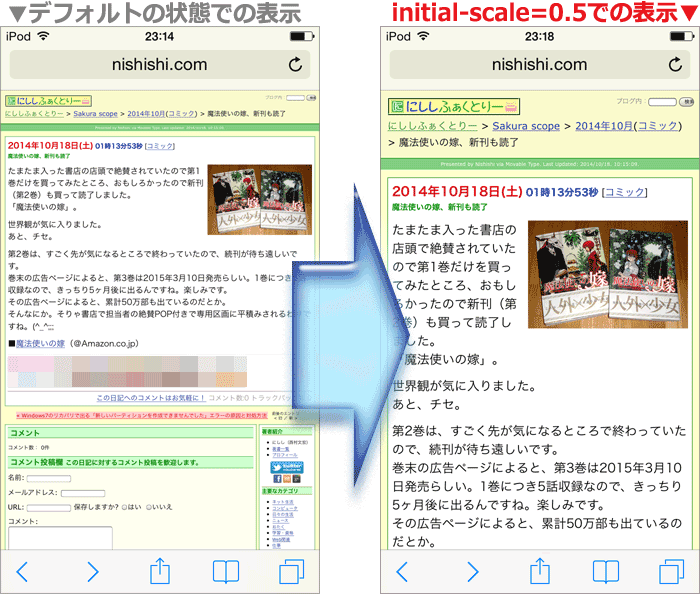Click 世界観が気に入りました。 text, right phone
Screen dimensions: 700x594
464,386
